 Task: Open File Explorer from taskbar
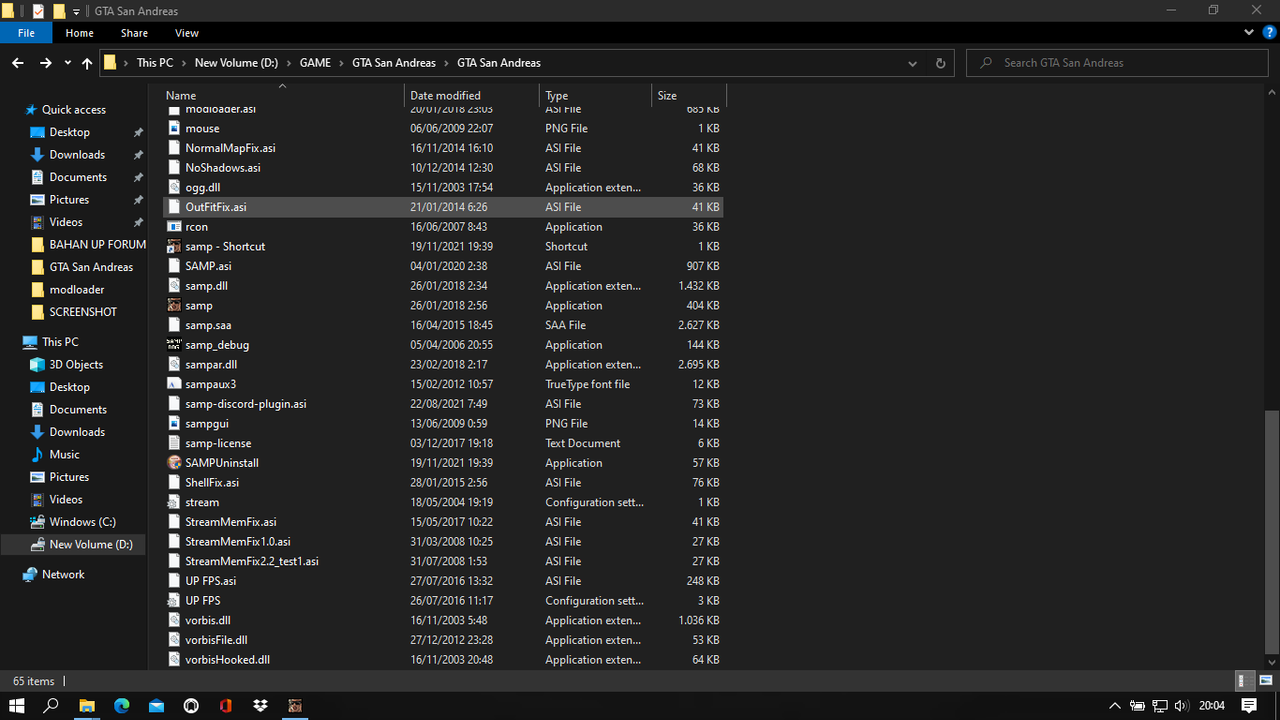[87, 705]
